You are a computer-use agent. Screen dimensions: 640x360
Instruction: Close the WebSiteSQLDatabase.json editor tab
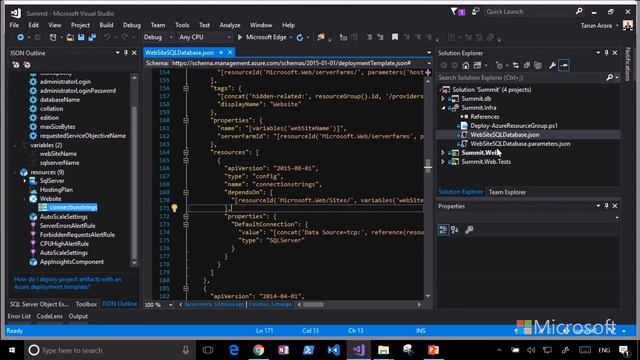230,52
